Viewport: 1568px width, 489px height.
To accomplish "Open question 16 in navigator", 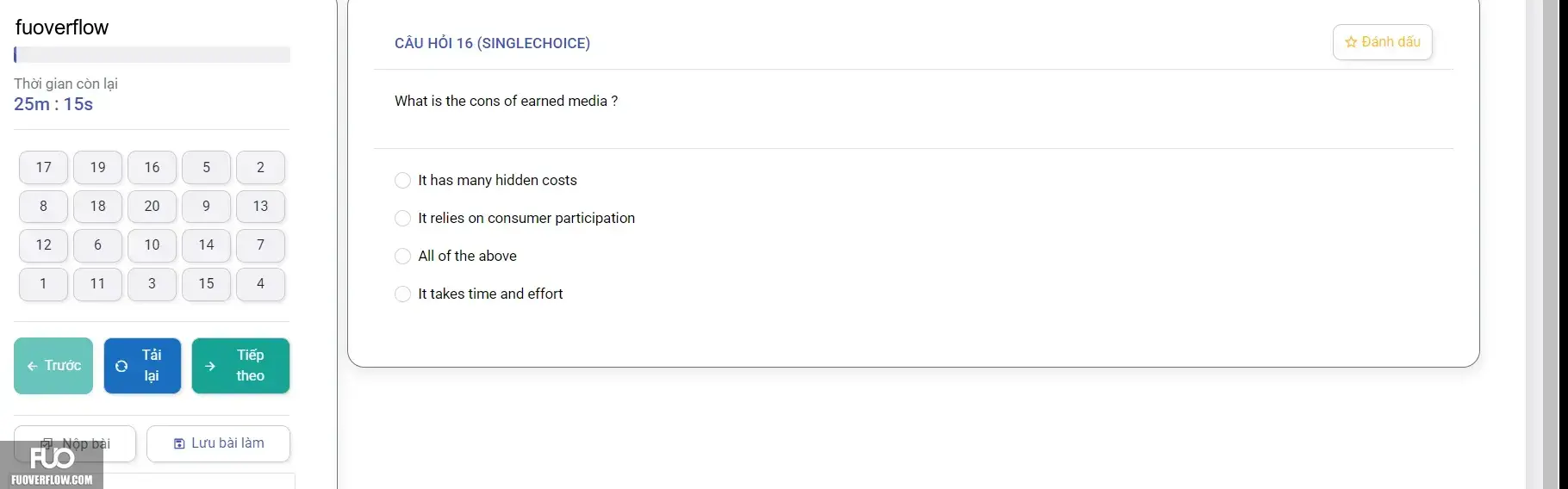I will 152,167.
